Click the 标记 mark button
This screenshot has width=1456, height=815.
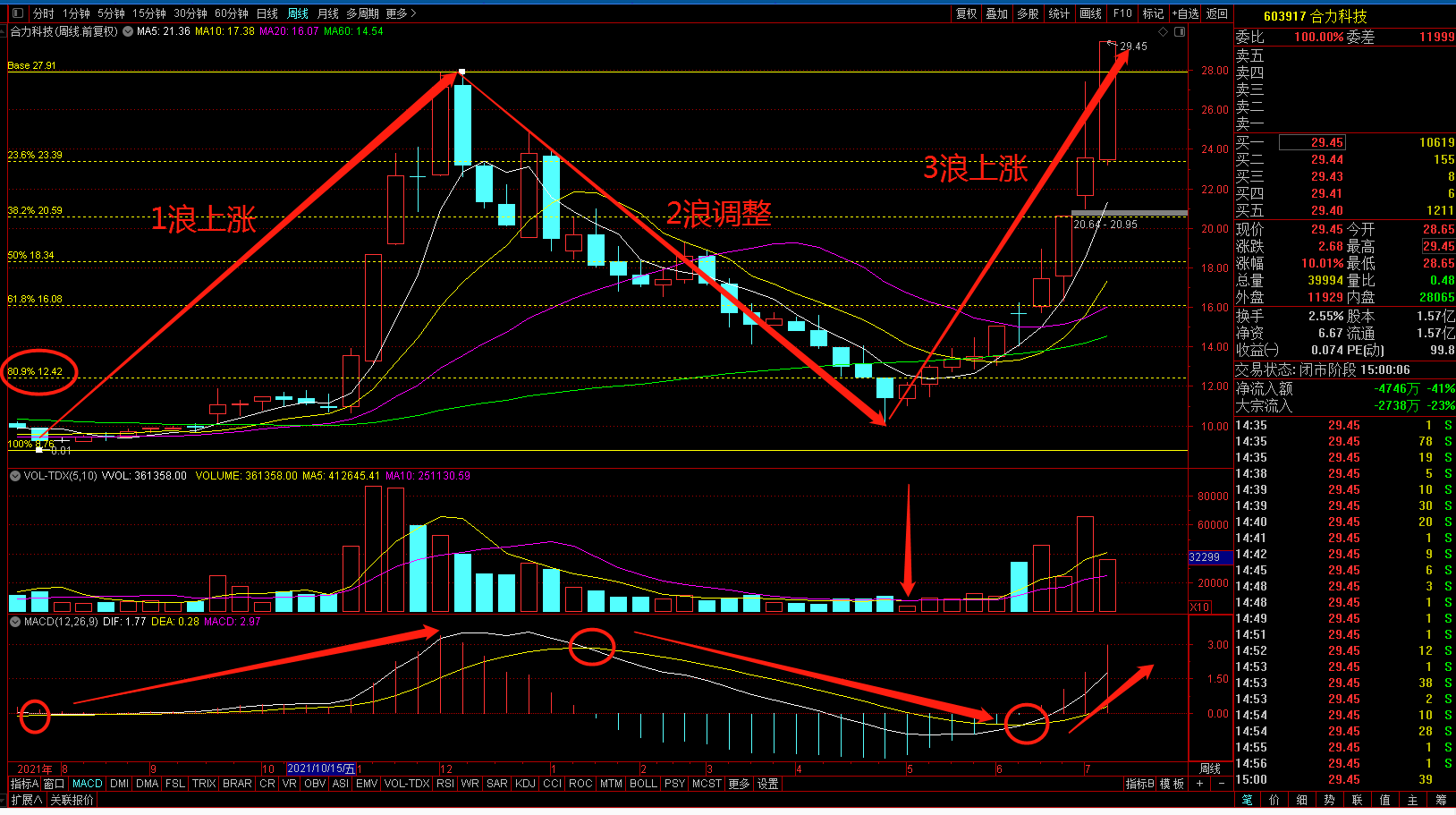click(x=1154, y=13)
